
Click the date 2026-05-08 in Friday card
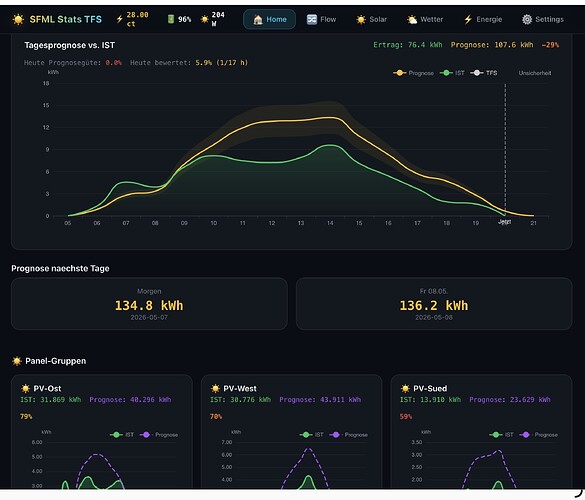tap(434, 318)
